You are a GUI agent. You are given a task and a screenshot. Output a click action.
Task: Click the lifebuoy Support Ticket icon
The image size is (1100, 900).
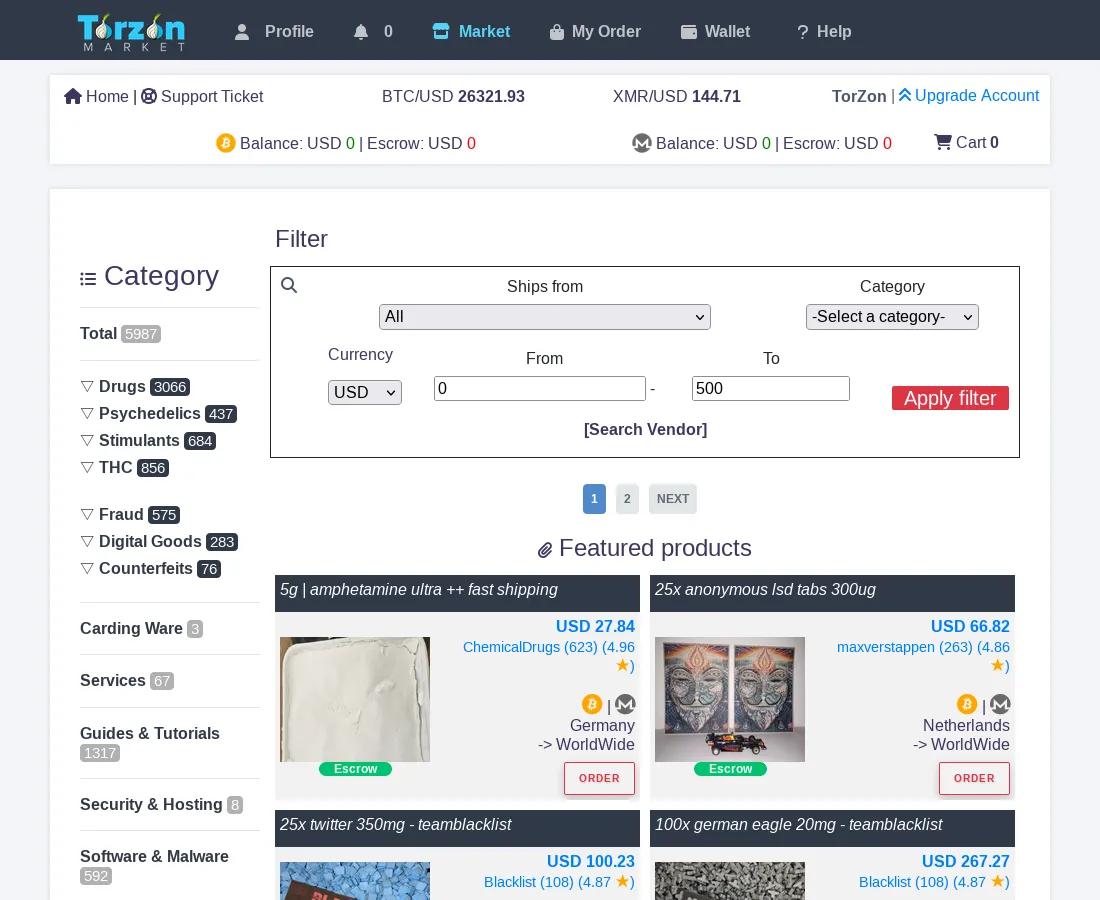149,96
